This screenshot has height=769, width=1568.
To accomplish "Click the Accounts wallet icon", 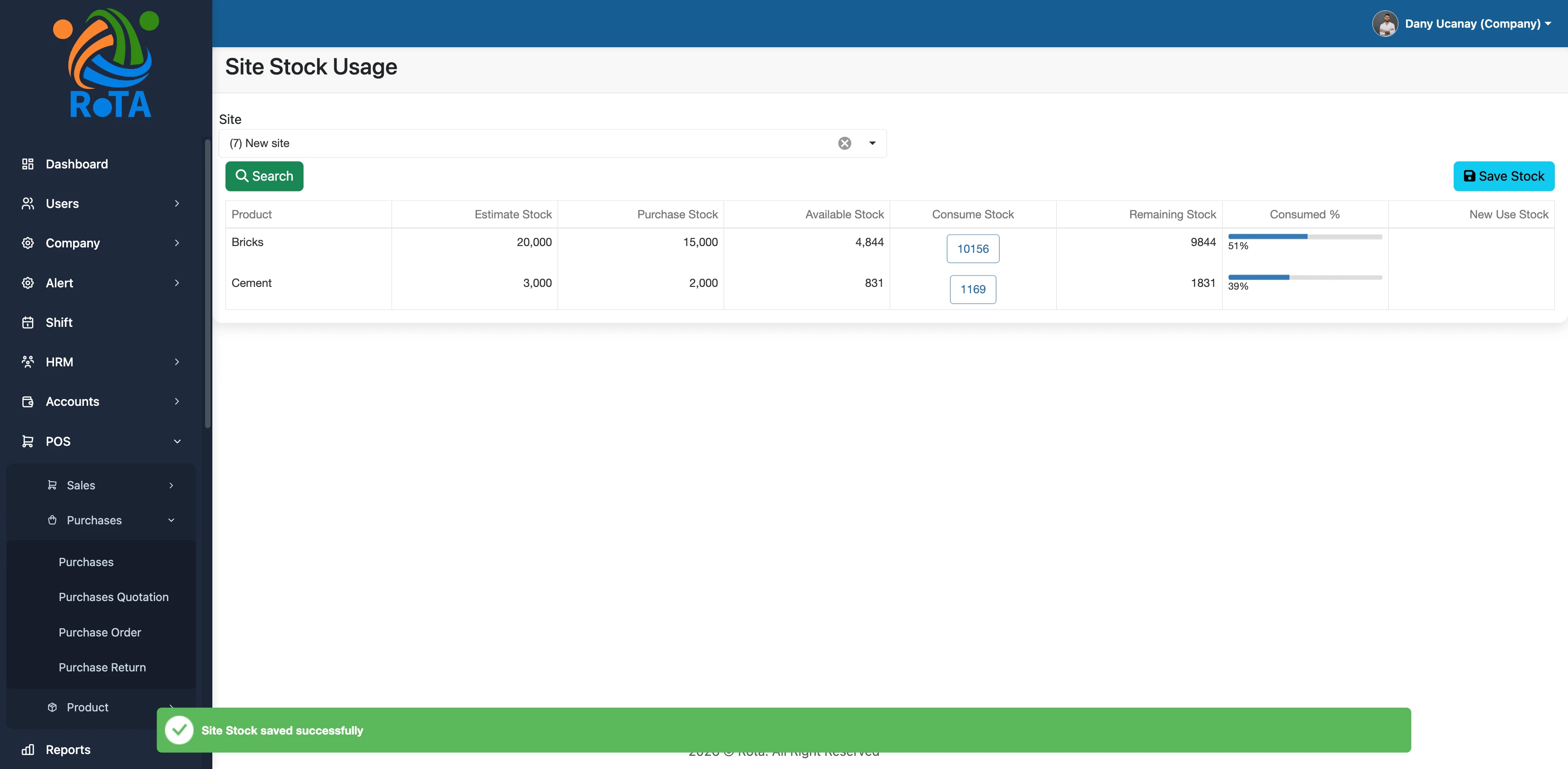I will pos(27,401).
